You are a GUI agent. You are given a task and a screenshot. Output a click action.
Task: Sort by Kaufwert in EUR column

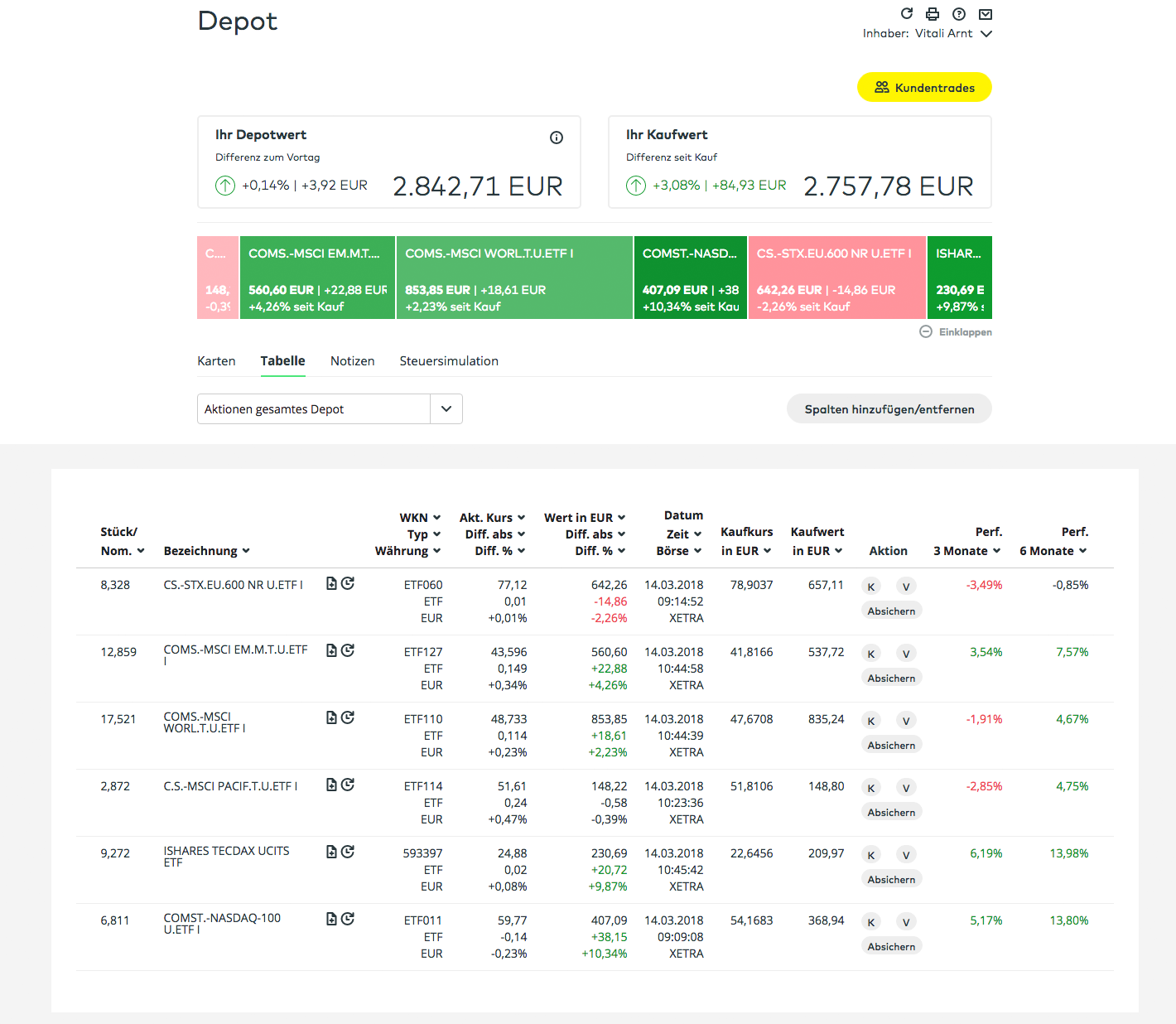pyautogui.click(x=817, y=542)
